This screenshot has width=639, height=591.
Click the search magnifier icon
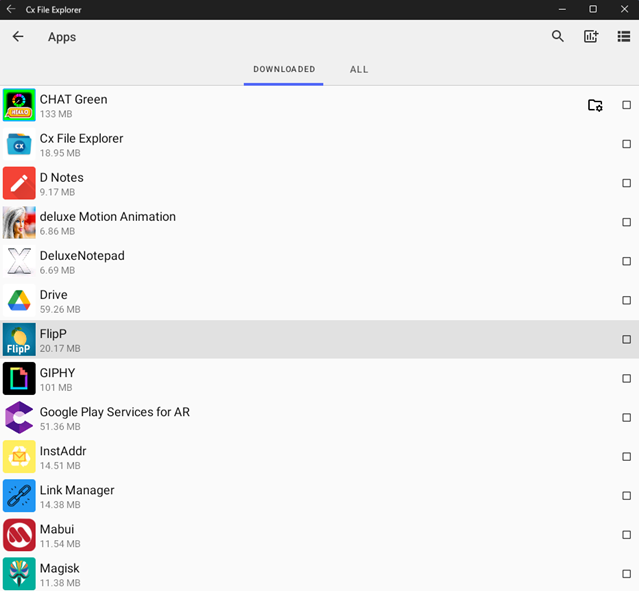pyautogui.click(x=558, y=37)
